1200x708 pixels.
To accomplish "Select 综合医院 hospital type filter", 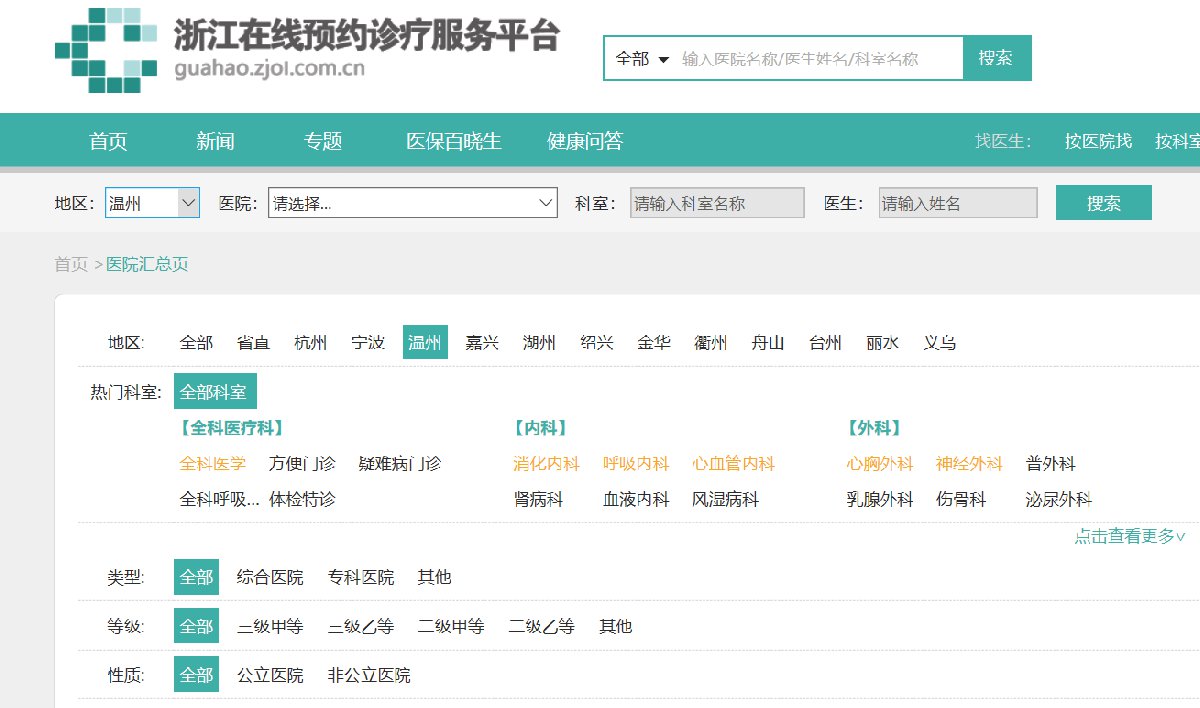I will tap(270, 577).
